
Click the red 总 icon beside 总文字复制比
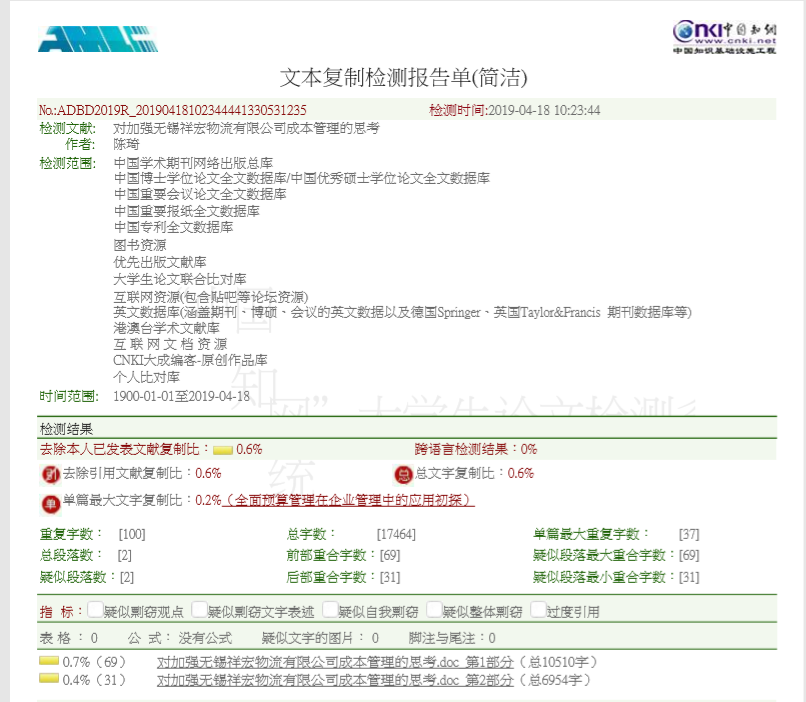point(403,474)
